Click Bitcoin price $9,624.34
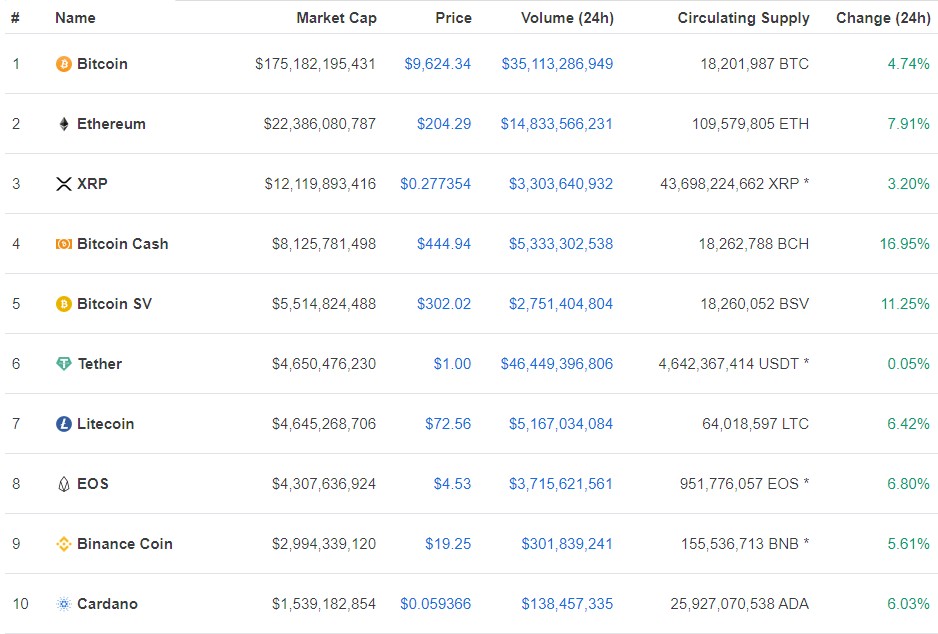 [x=438, y=64]
